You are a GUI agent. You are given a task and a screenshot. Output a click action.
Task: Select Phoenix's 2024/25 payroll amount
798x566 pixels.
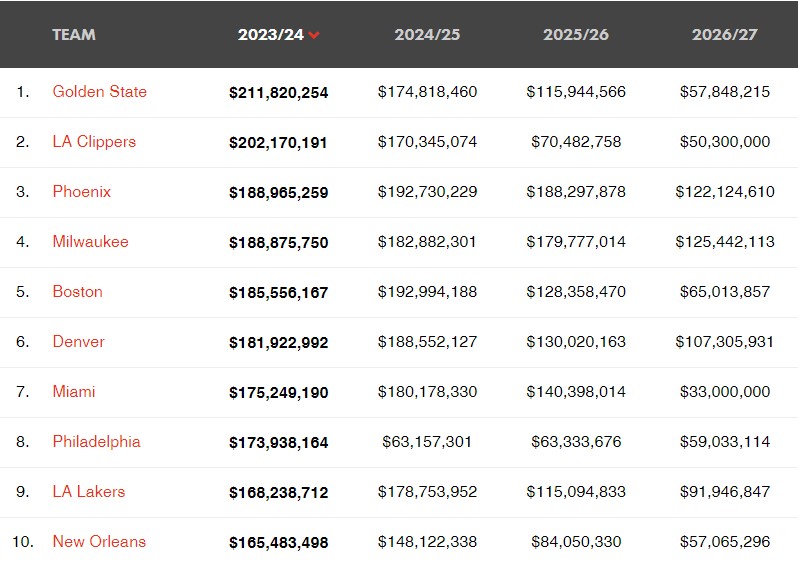click(427, 192)
